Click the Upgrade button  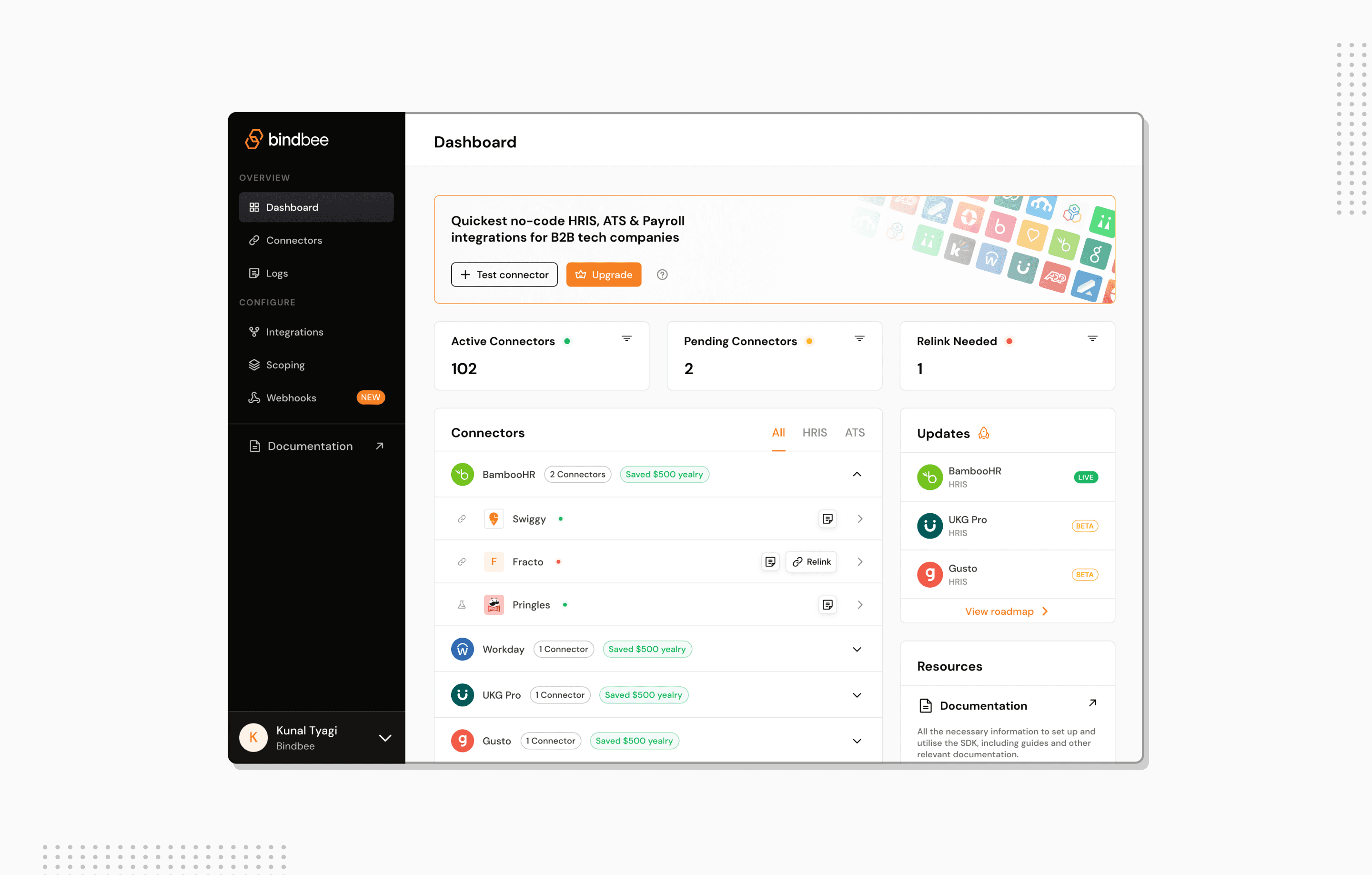(x=604, y=274)
